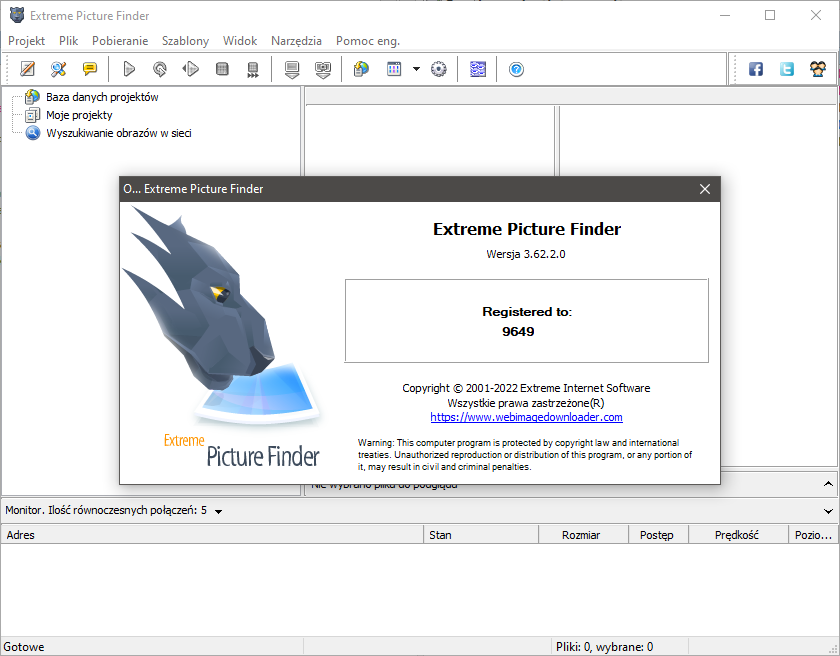Open the Pomoc eng. menu
This screenshot has height=656, width=840.
tap(368, 41)
